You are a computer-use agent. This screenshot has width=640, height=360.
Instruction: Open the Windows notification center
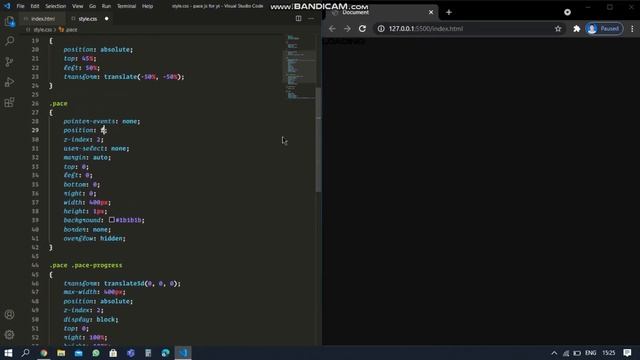tap(627, 353)
